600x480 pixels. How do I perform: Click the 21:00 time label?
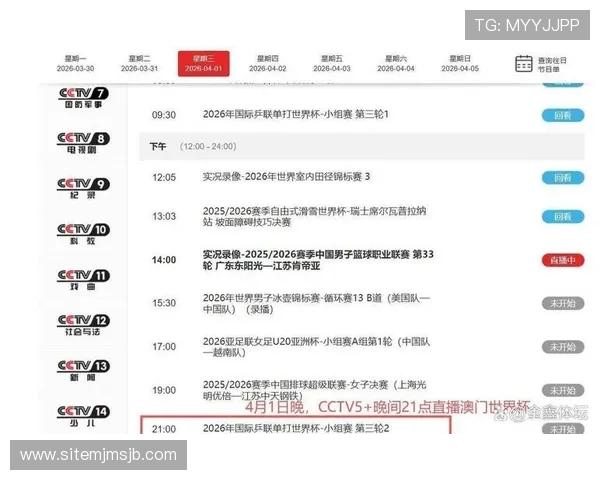(164, 429)
